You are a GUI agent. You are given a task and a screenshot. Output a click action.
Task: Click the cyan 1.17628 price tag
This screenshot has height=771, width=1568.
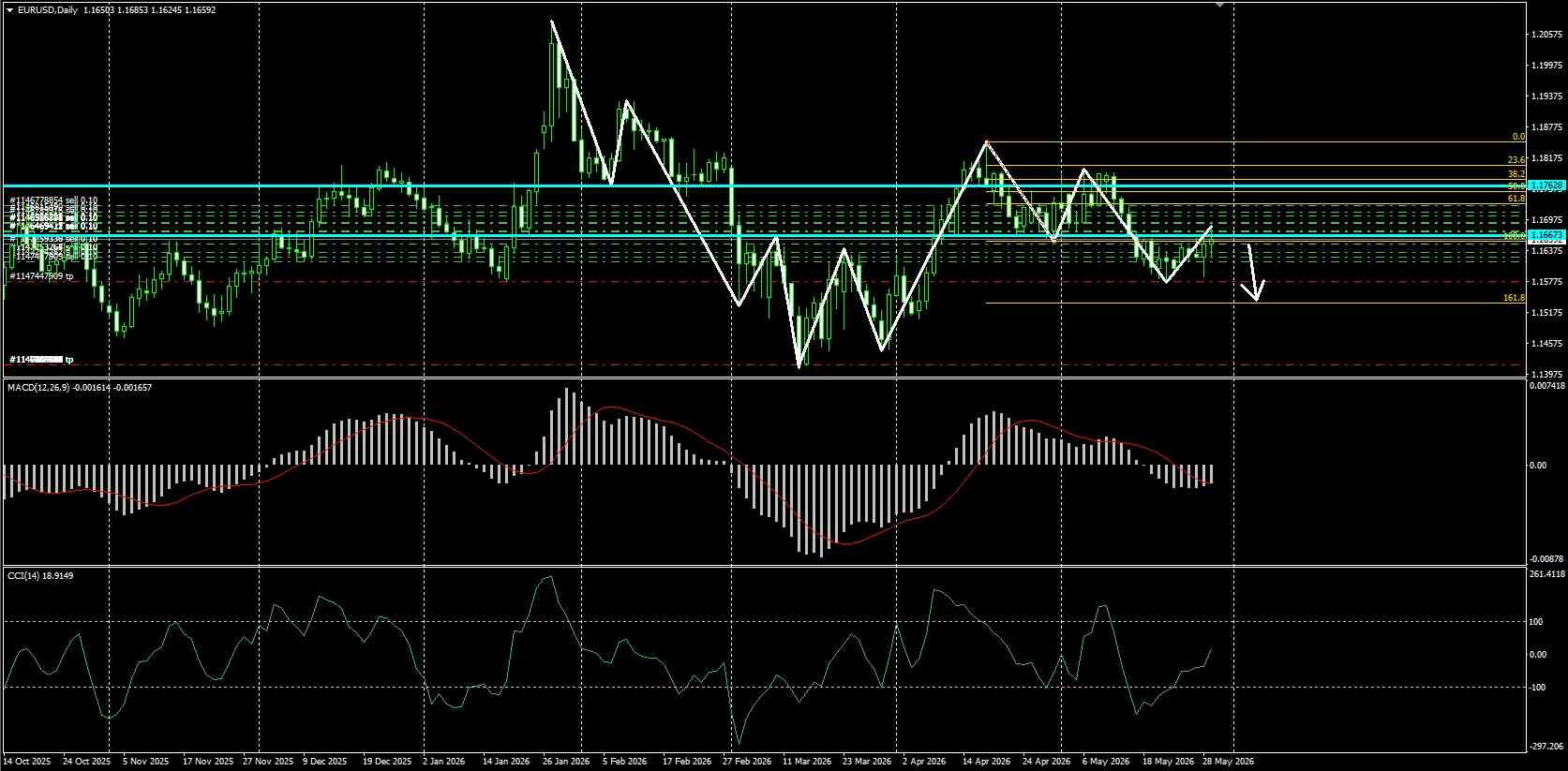[1547, 186]
